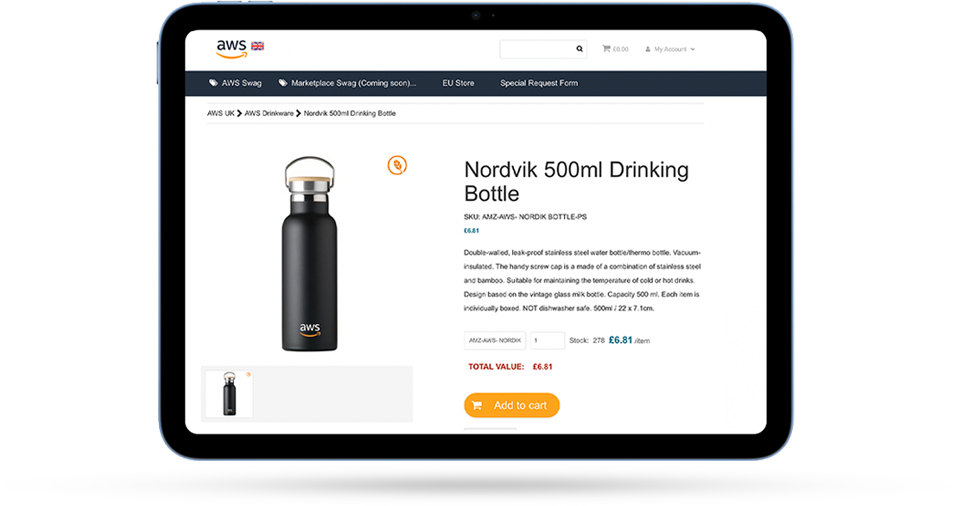This screenshot has width=956, height=506.
Task: Click the orange eco badge on product image
Action: [397, 165]
